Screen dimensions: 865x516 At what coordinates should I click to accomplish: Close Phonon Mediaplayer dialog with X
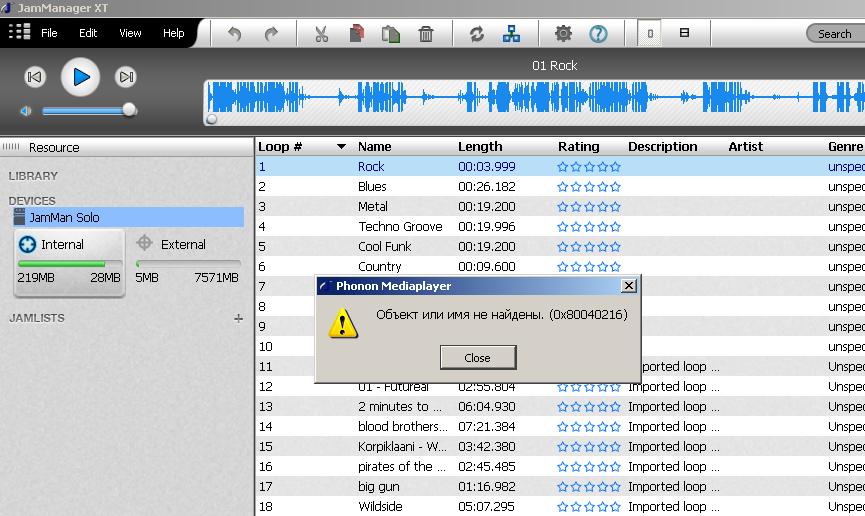pyautogui.click(x=628, y=285)
